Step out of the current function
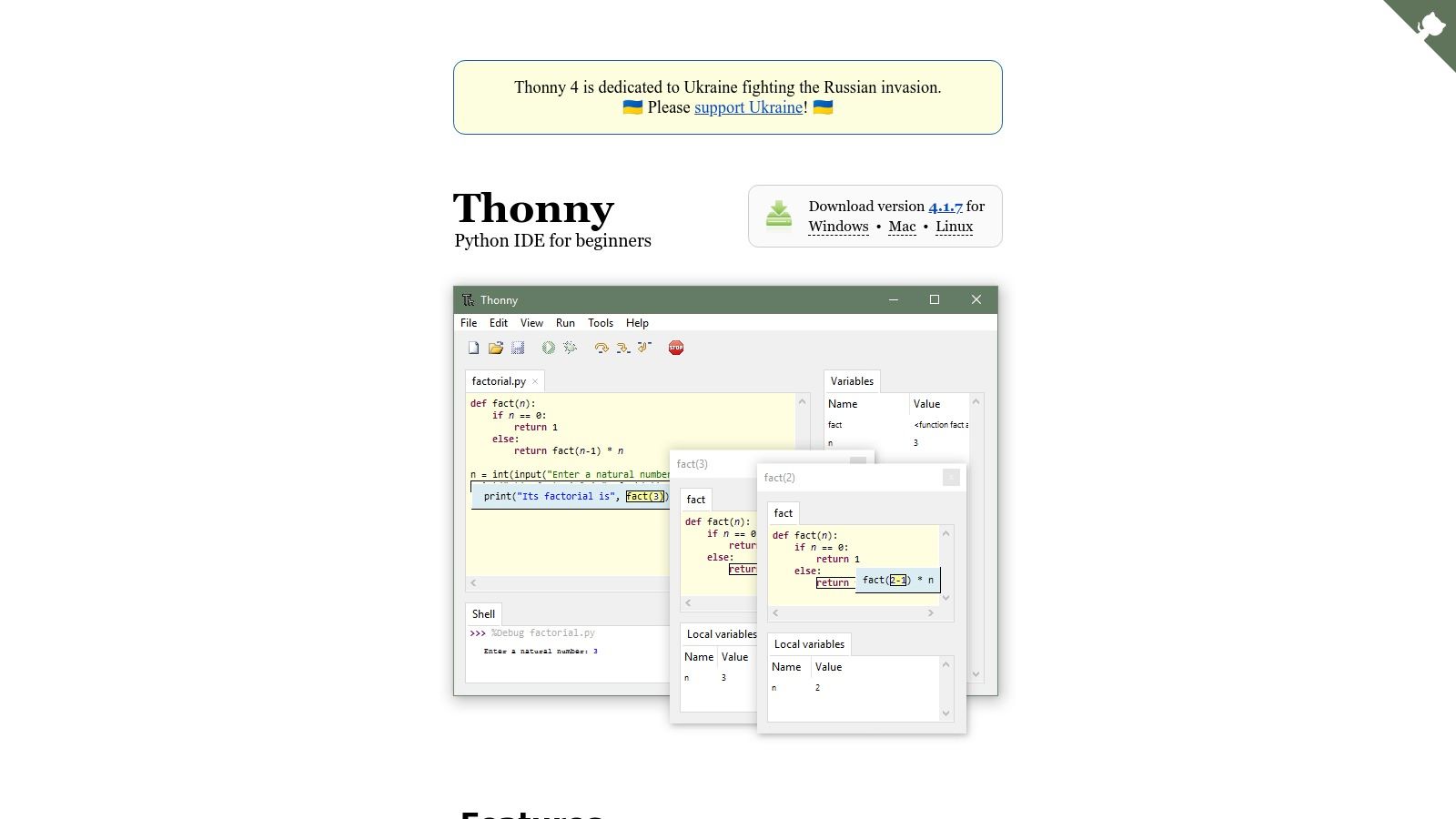The image size is (1456, 819). [643, 348]
